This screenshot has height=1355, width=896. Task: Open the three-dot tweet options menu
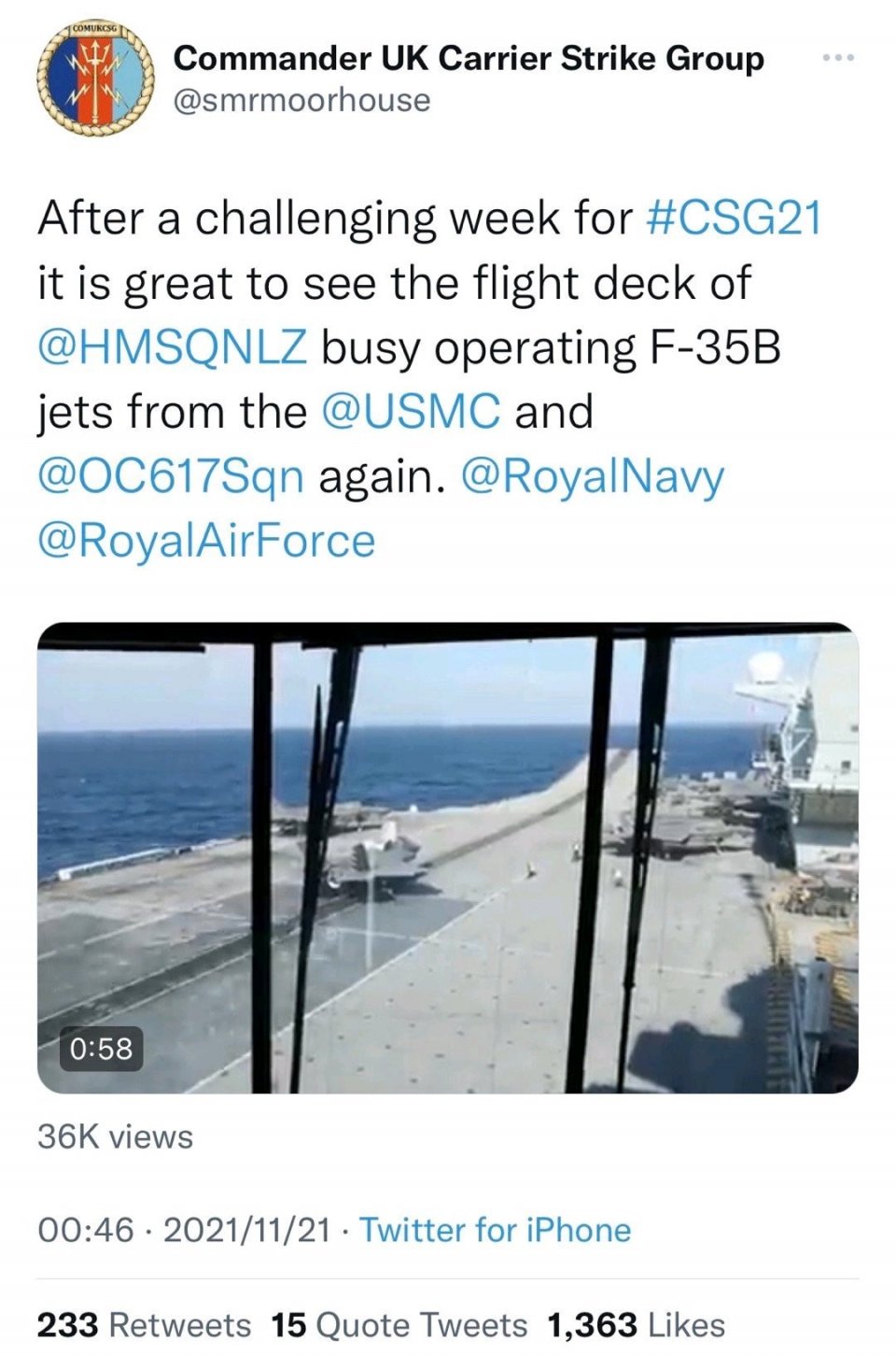tap(837, 59)
